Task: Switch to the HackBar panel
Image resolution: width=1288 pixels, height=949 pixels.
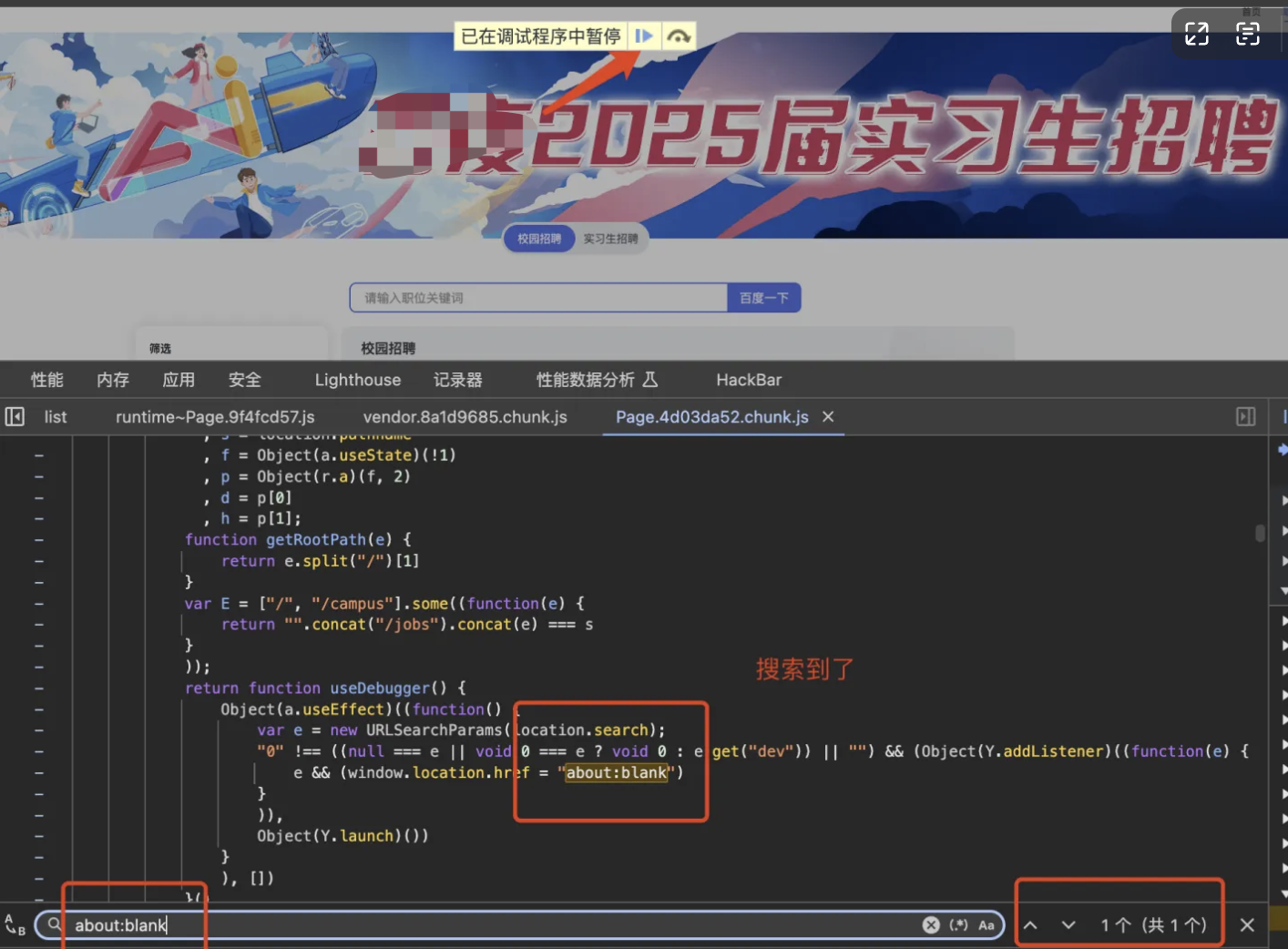Action: click(748, 380)
